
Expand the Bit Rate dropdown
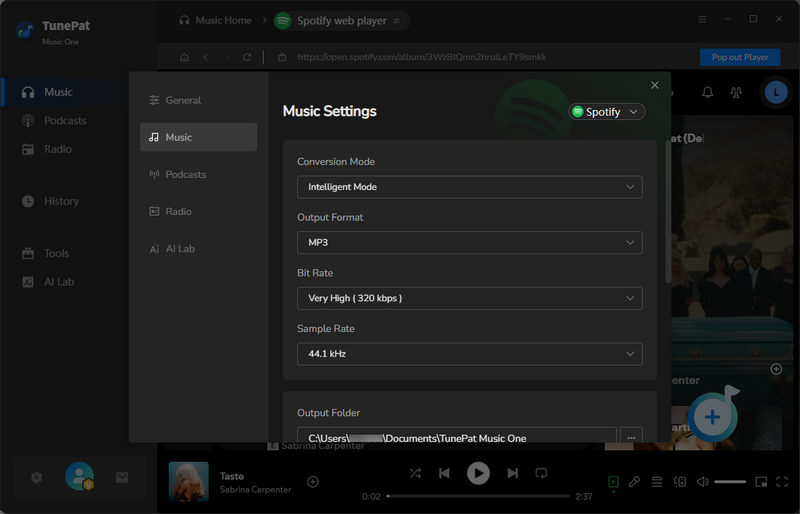click(469, 298)
